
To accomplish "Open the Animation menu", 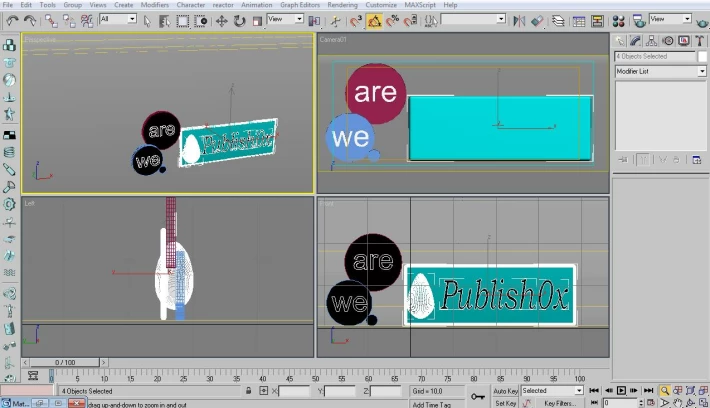I will [256, 5].
